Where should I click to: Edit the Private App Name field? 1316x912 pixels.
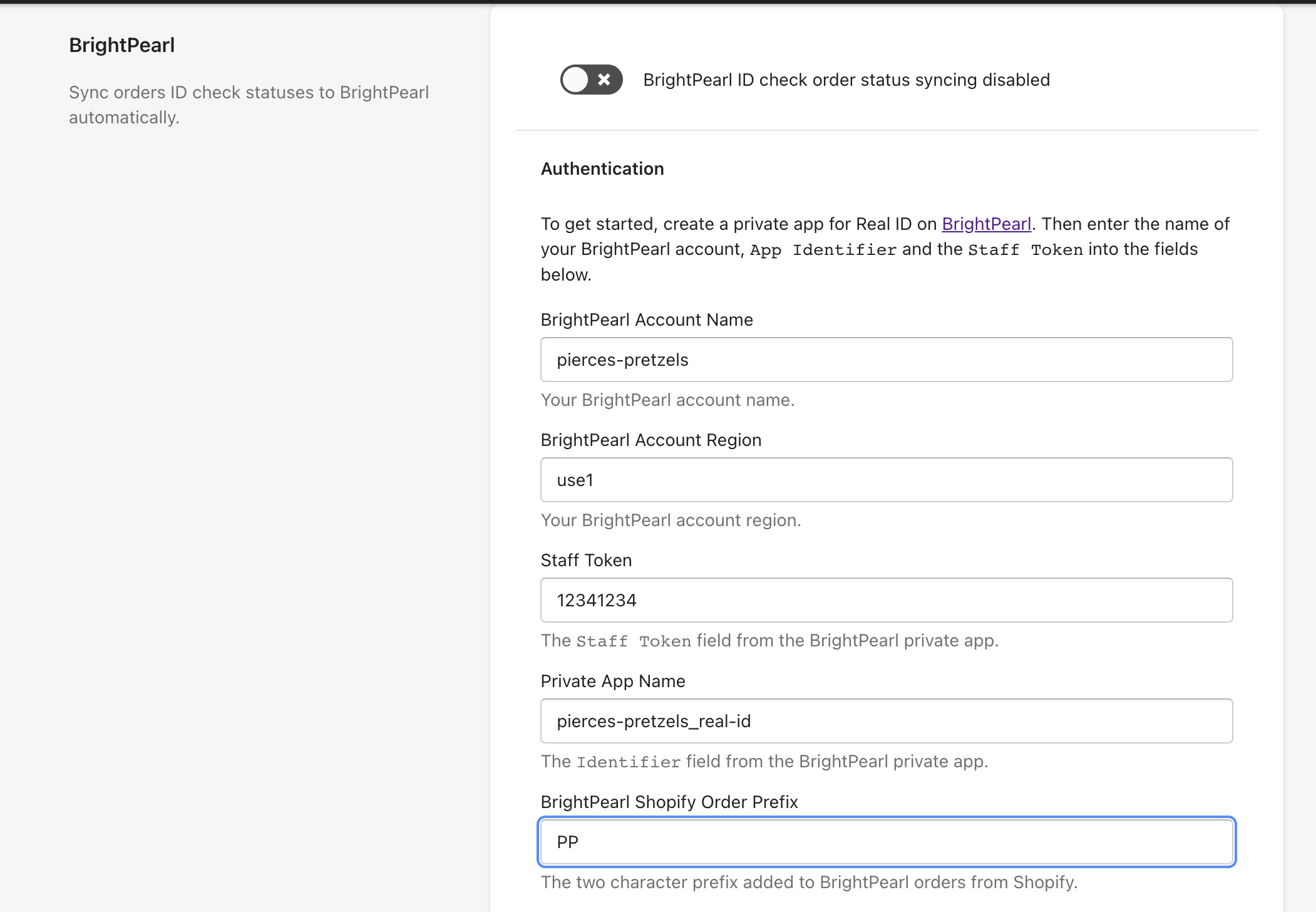click(x=887, y=721)
